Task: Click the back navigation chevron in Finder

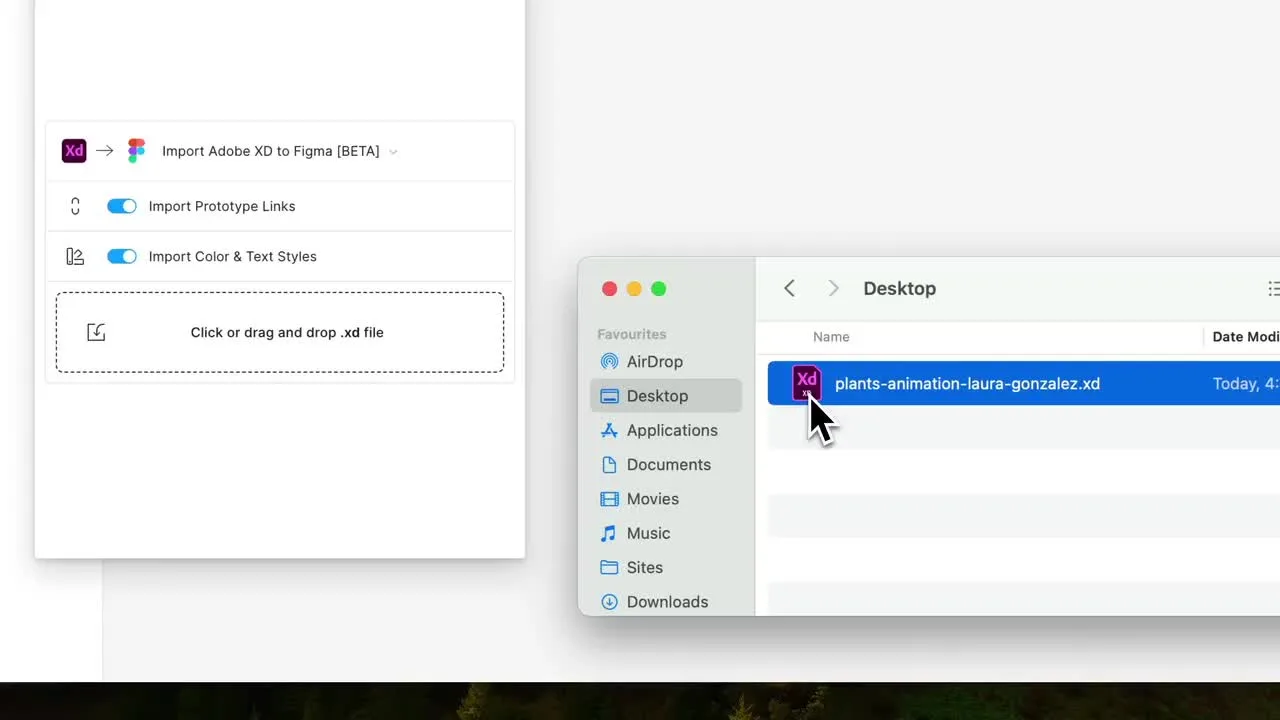Action: pos(789,288)
